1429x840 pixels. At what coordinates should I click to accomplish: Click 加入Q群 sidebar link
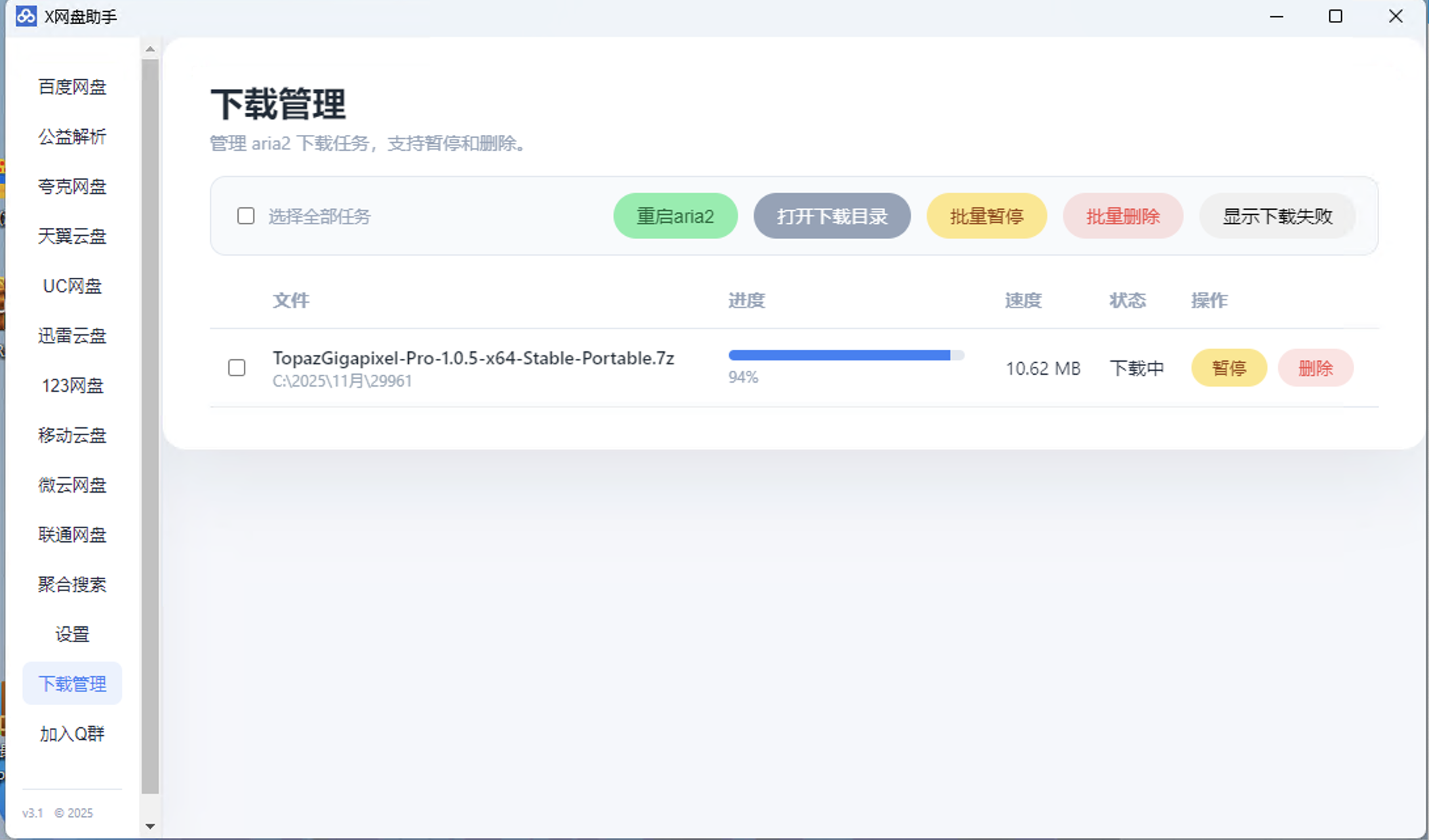click(x=72, y=734)
